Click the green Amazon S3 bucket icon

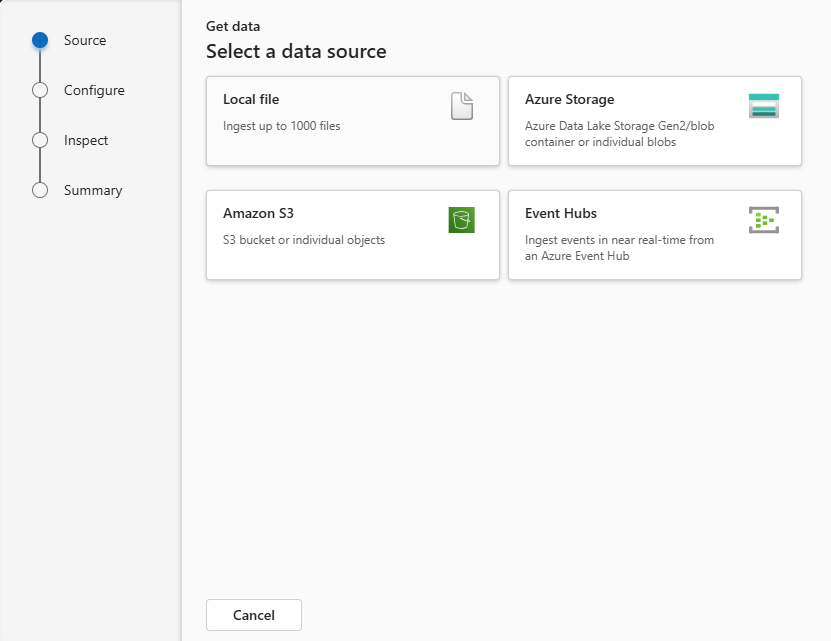point(461,220)
